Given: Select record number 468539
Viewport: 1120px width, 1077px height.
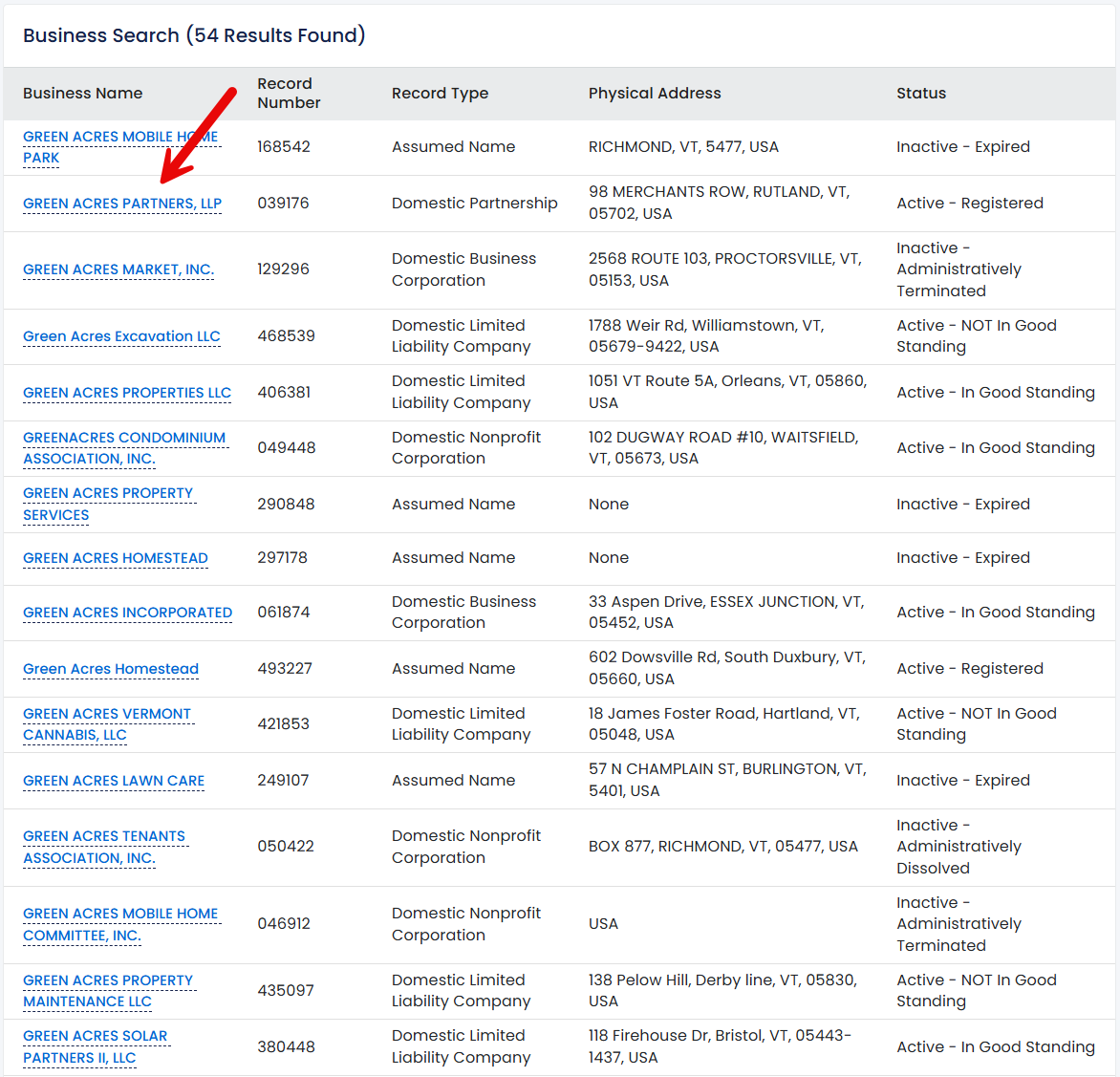Looking at the screenshot, I should tap(286, 335).
